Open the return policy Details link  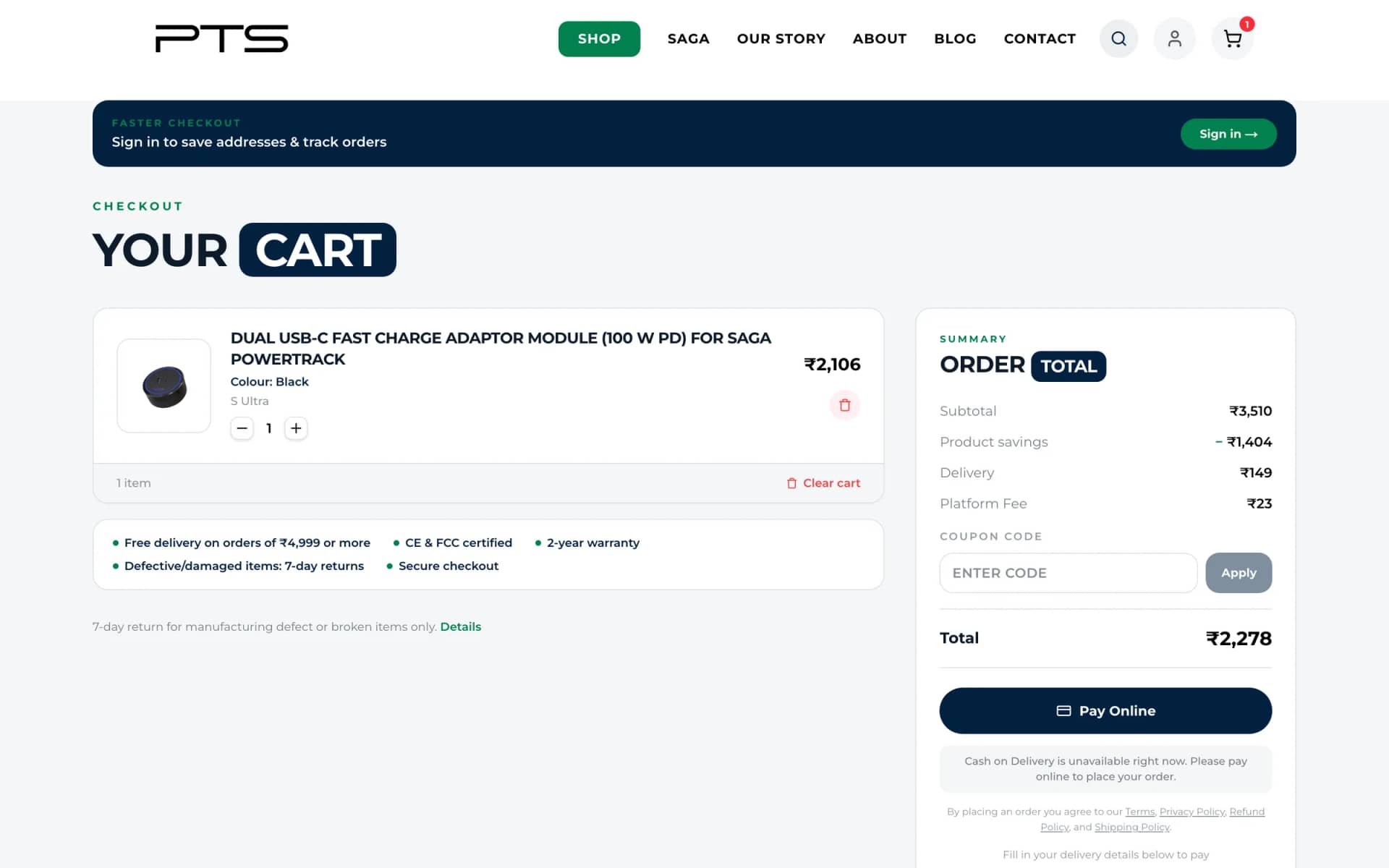(x=460, y=626)
